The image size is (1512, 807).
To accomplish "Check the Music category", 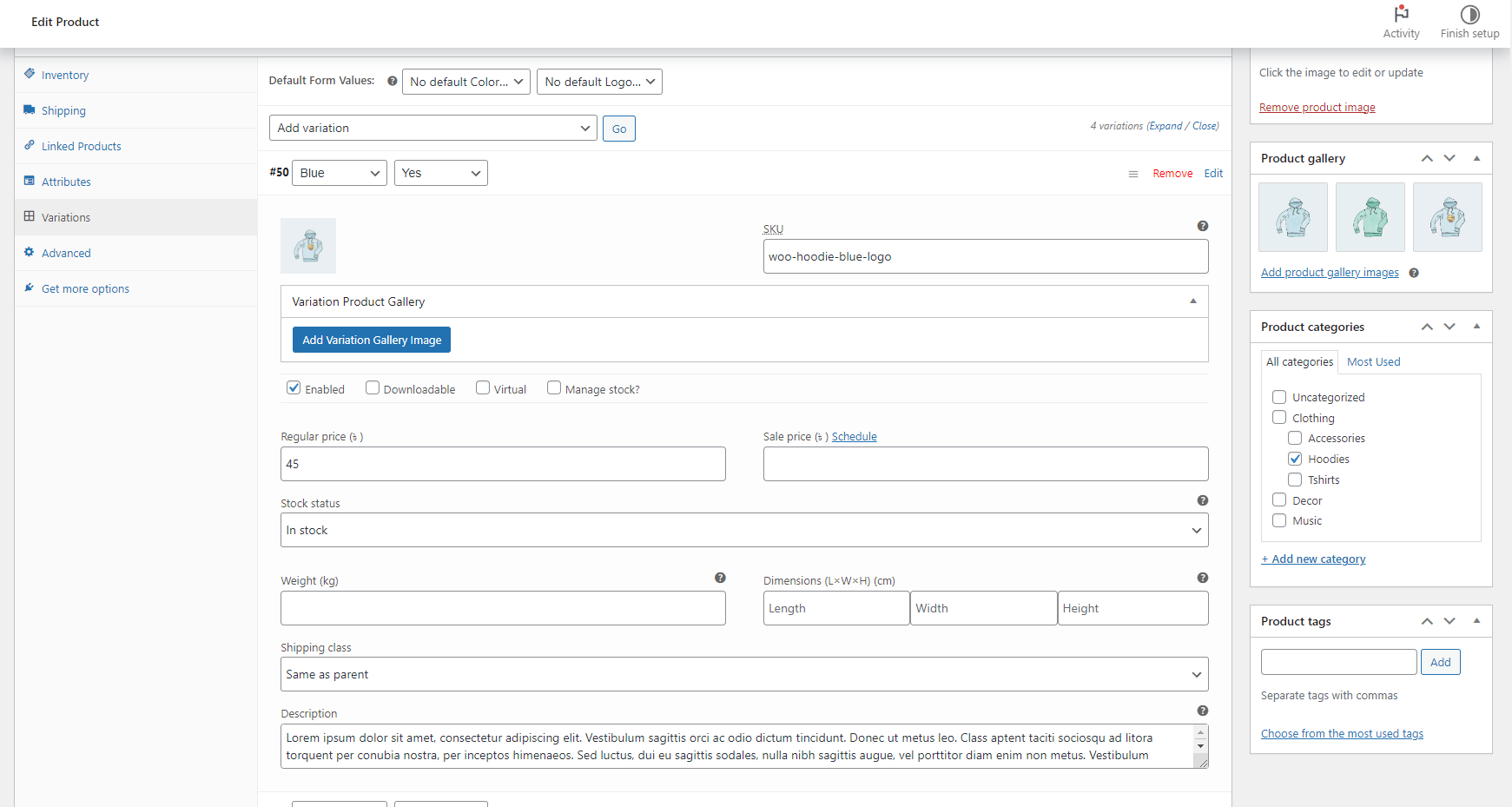I will [1279, 520].
